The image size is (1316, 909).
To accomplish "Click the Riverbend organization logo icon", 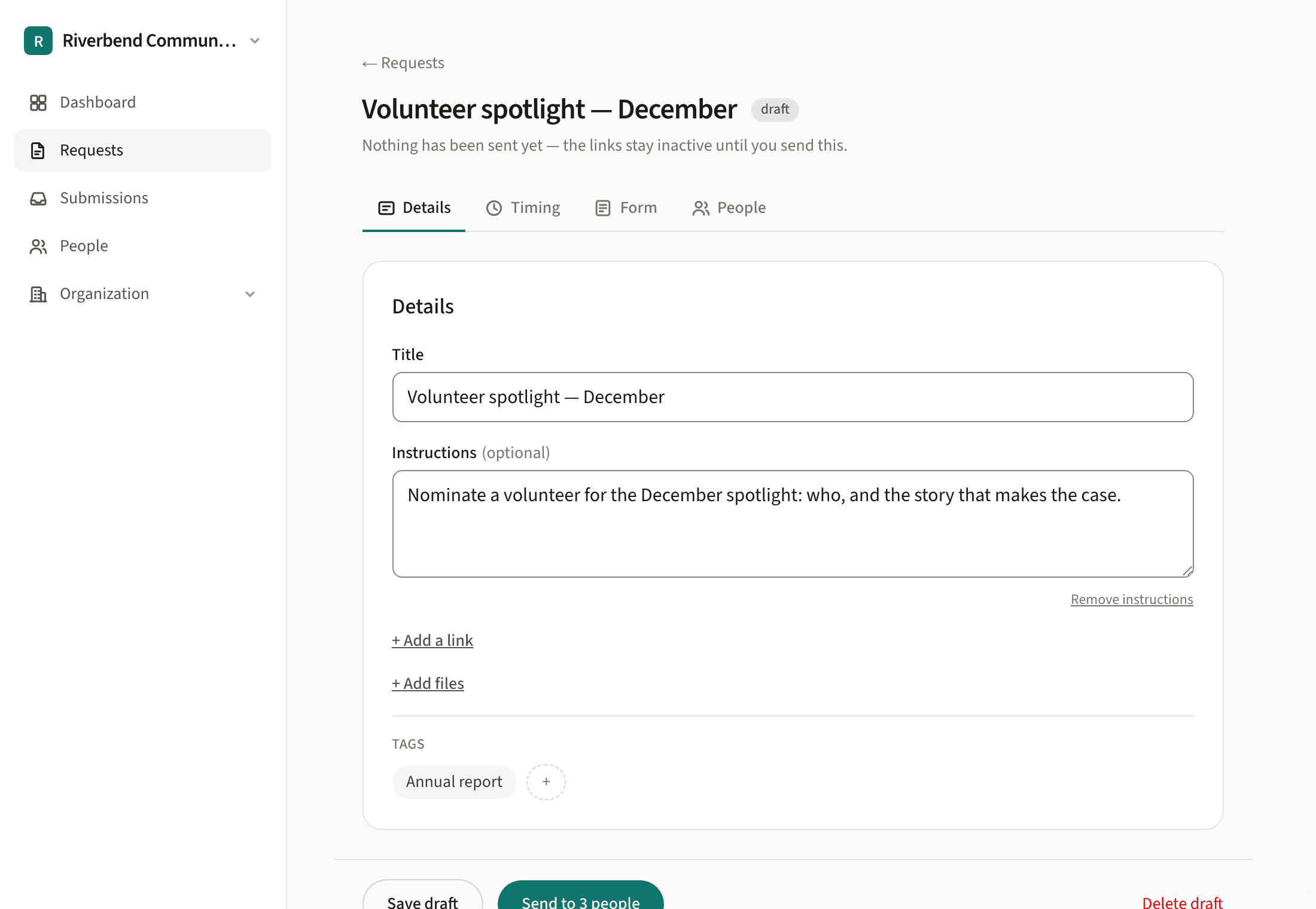I will click(x=38, y=41).
